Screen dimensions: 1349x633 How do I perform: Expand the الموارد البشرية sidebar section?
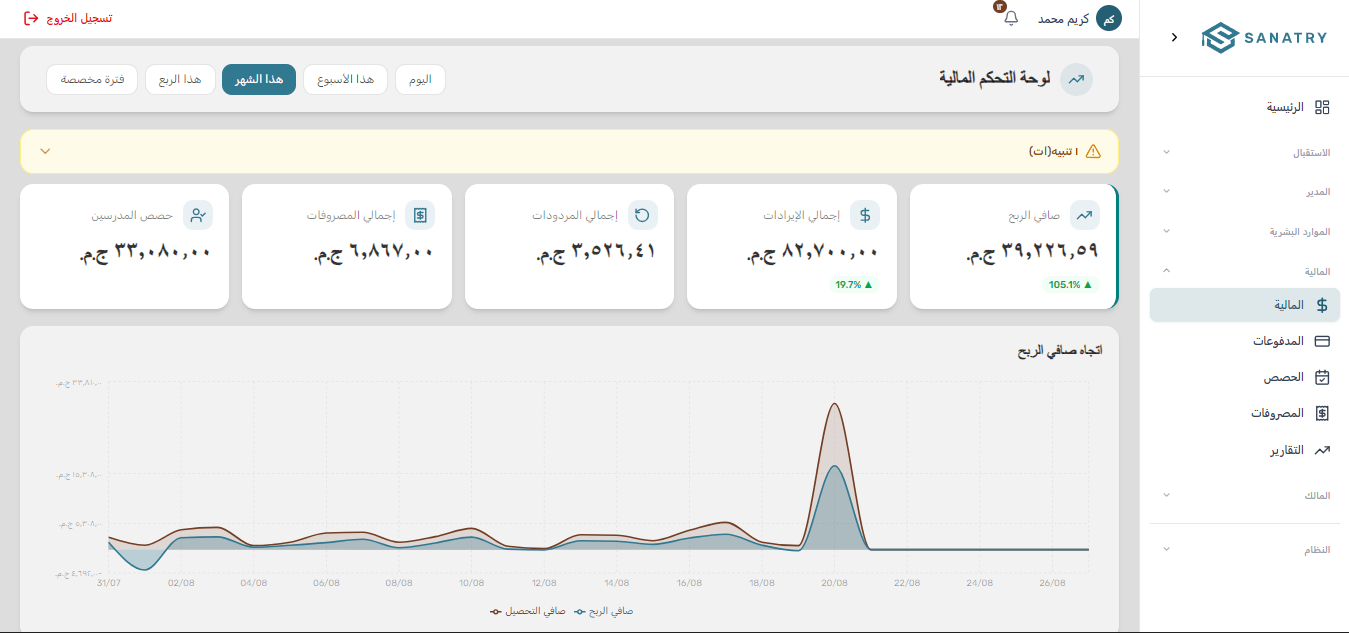click(1245, 231)
